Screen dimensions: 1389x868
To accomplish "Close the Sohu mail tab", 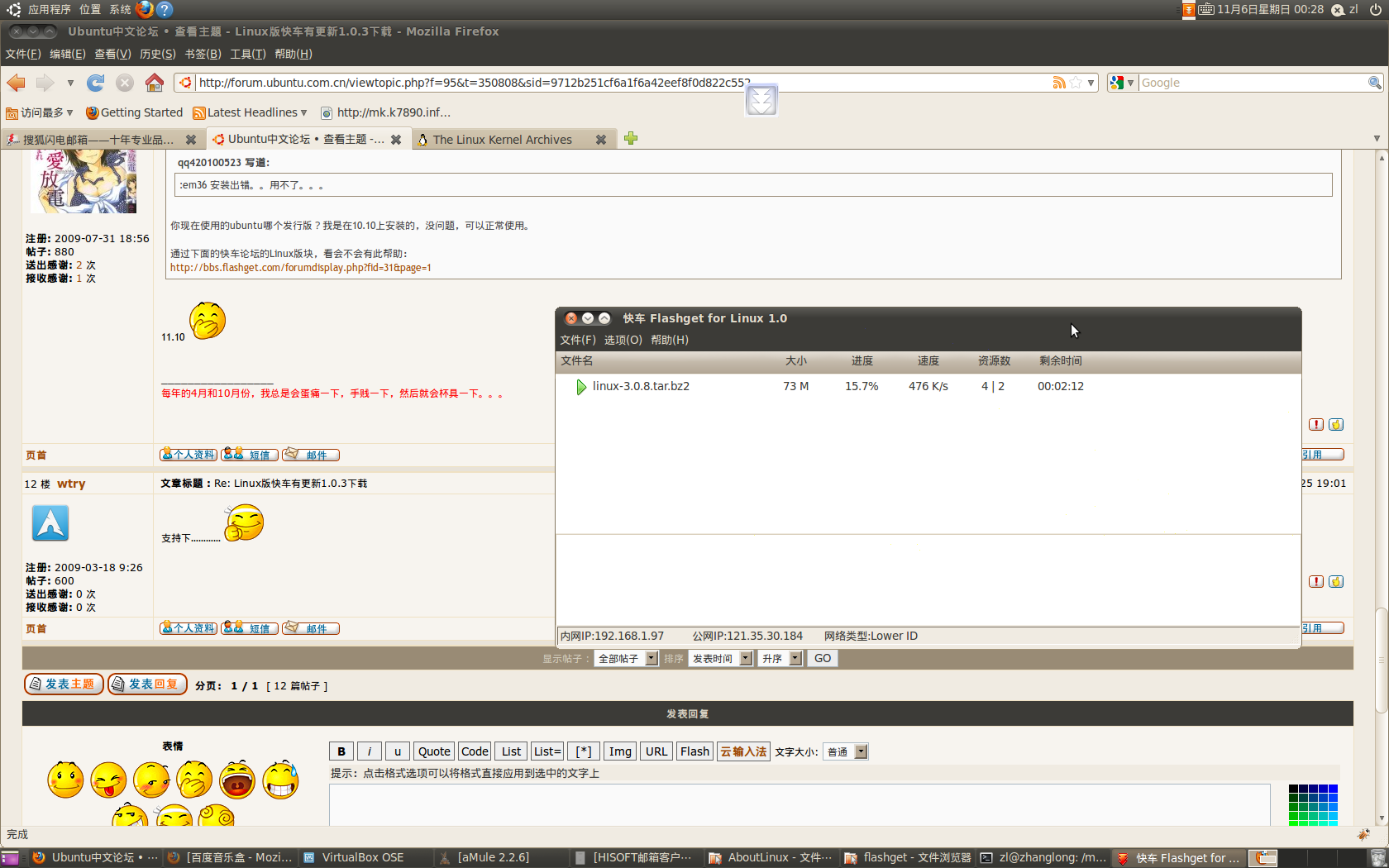I will pos(191,140).
